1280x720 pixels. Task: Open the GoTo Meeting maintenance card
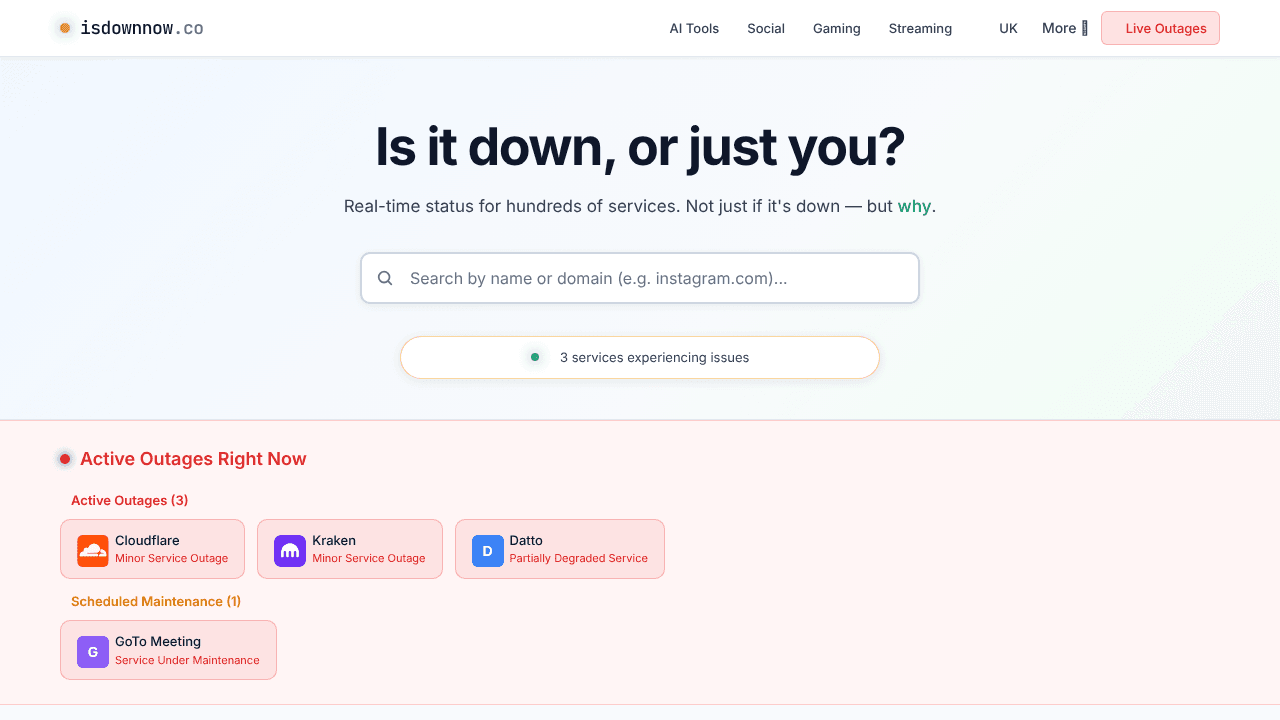click(x=168, y=650)
